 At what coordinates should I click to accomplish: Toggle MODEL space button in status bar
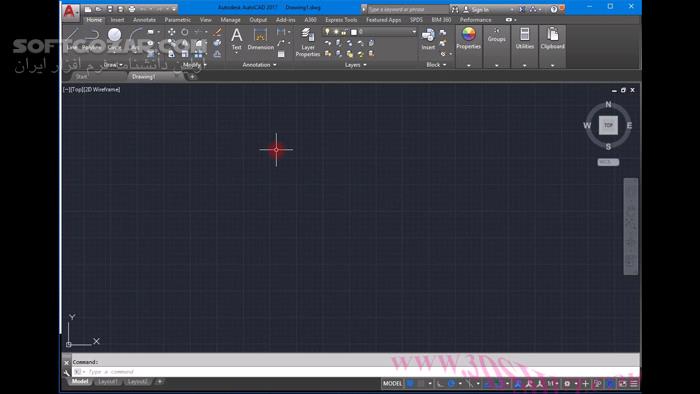392,383
